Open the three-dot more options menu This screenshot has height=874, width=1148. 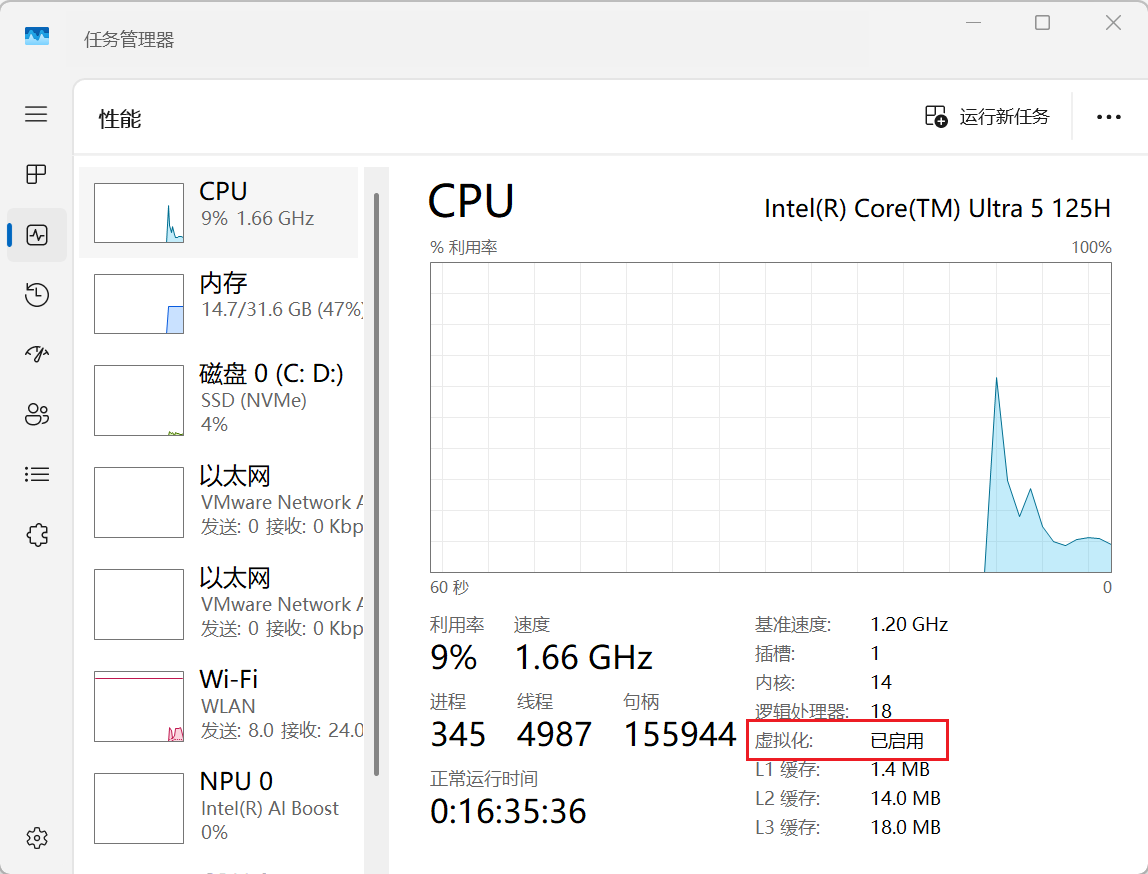coord(1108,117)
